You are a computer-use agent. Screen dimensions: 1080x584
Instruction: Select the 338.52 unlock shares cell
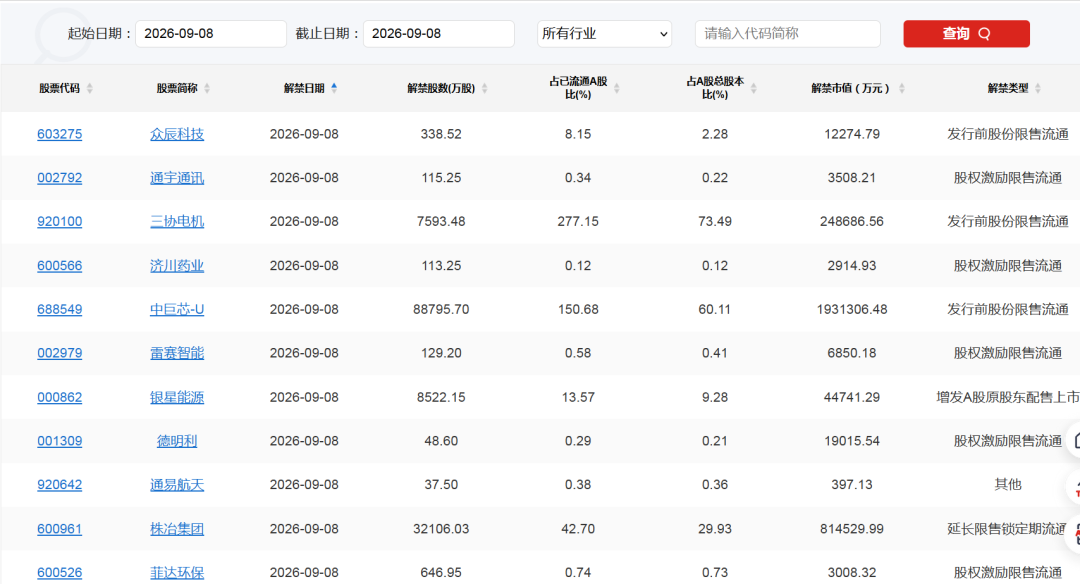tap(441, 134)
